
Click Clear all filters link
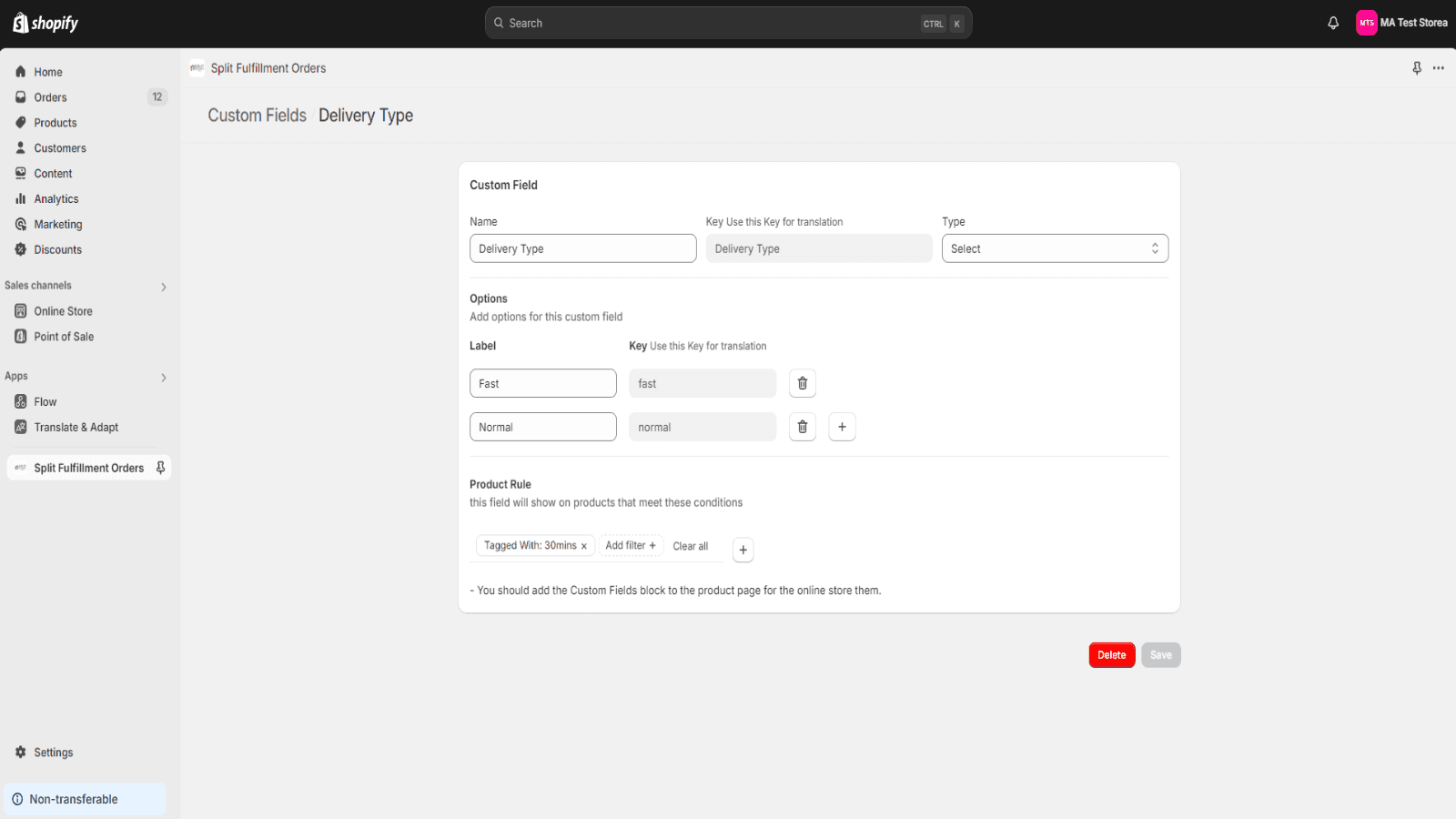[x=690, y=546]
